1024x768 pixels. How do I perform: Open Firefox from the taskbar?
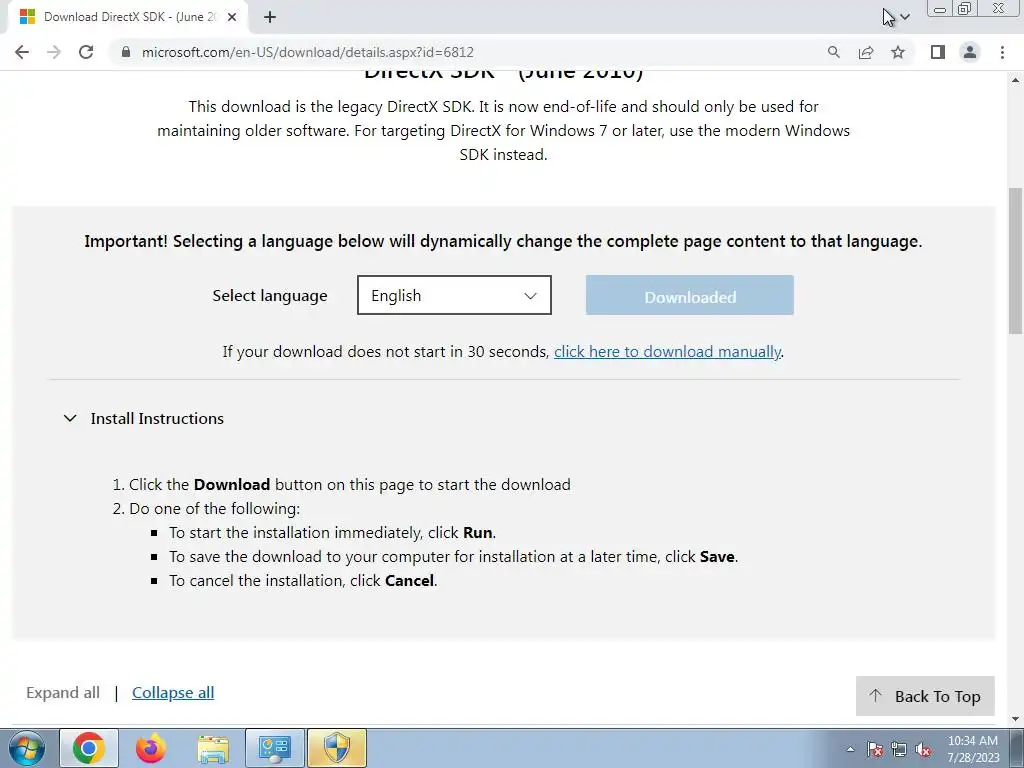(150, 748)
